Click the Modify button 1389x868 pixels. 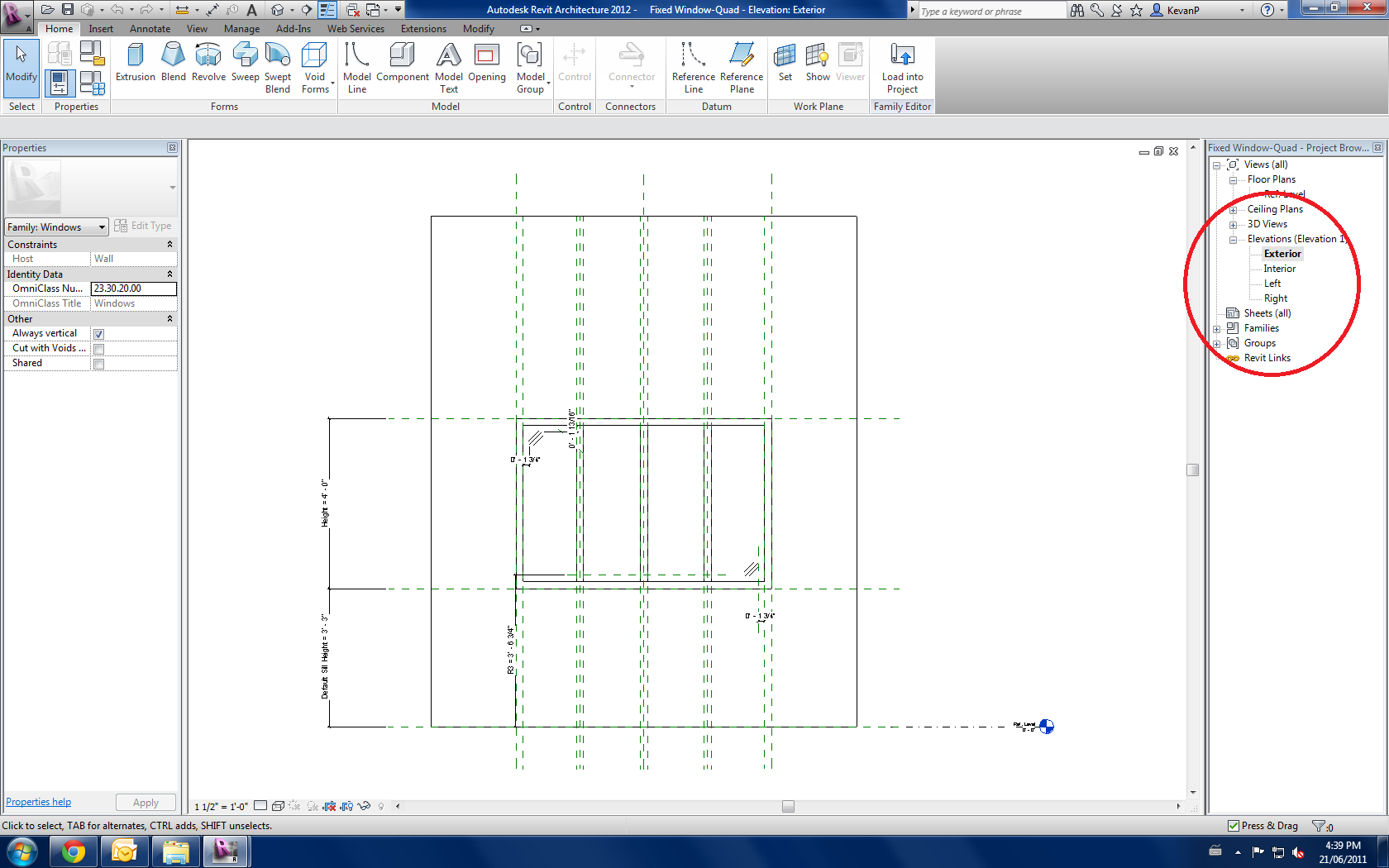point(21,68)
